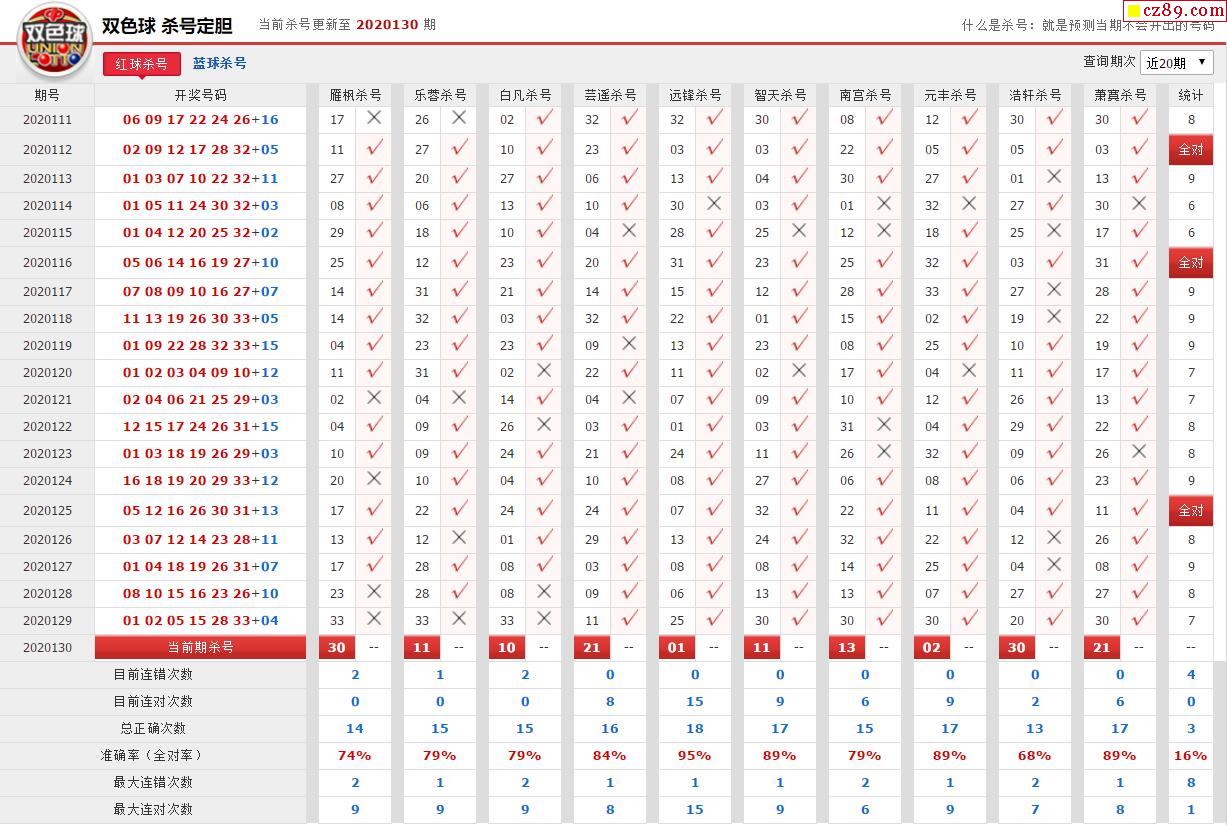Click the 准确率（全对率） row label
The height and width of the screenshot is (825, 1227).
tap(153, 755)
